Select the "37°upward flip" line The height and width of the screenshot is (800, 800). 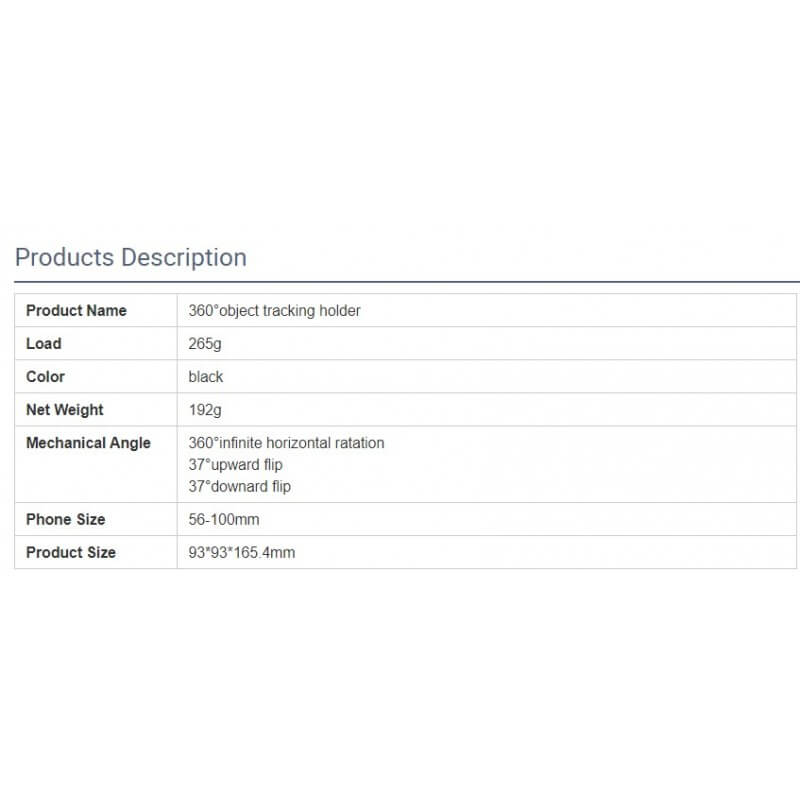[x=235, y=464]
